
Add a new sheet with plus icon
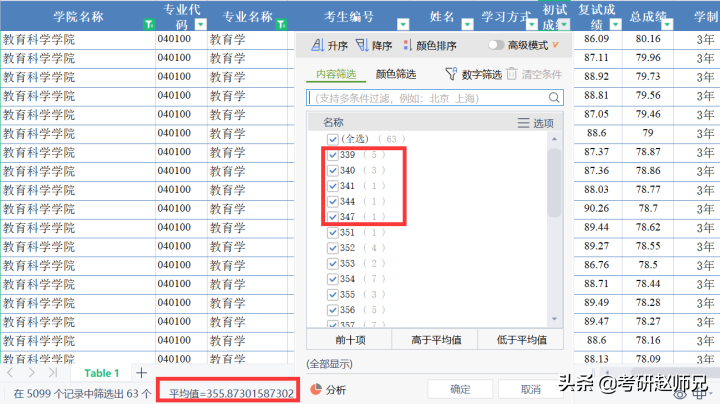coord(141,373)
